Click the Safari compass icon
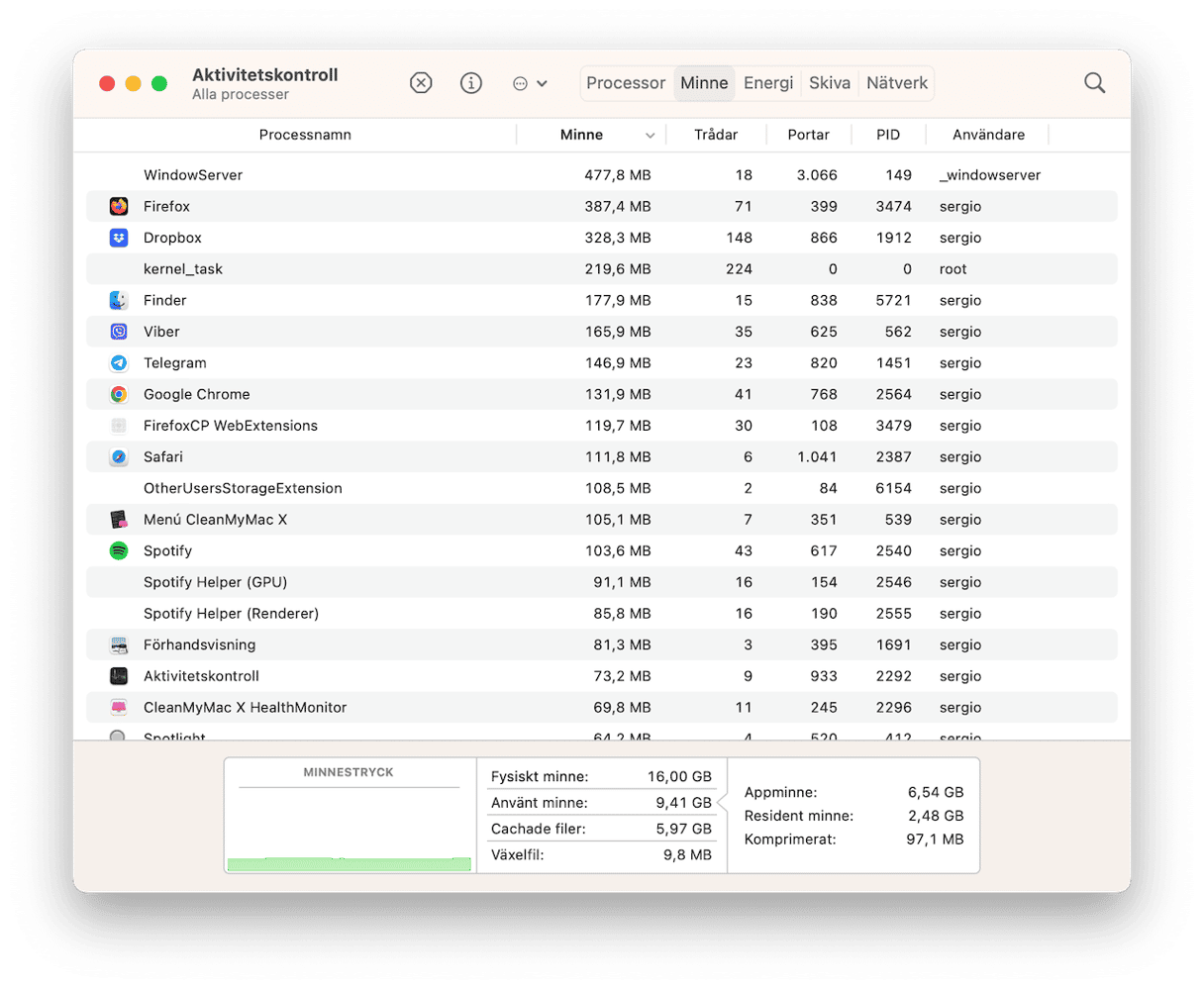This screenshot has width=1204, height=989. 119,457
